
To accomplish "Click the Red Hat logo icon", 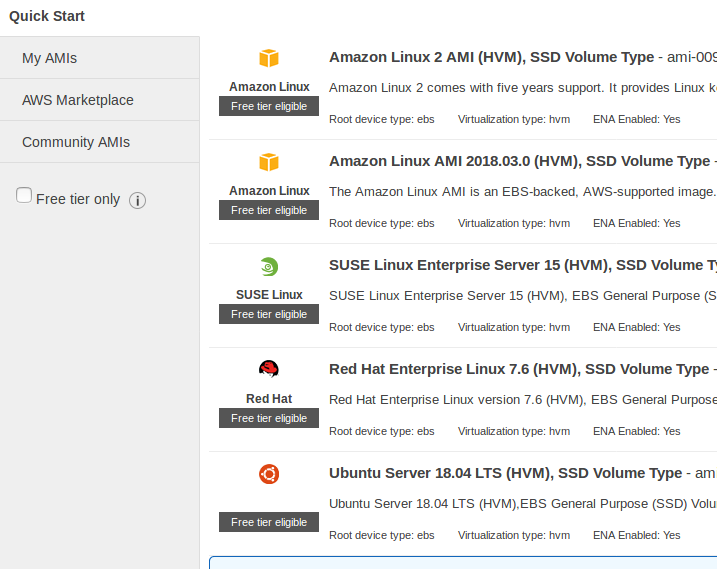I will [269, 369].
